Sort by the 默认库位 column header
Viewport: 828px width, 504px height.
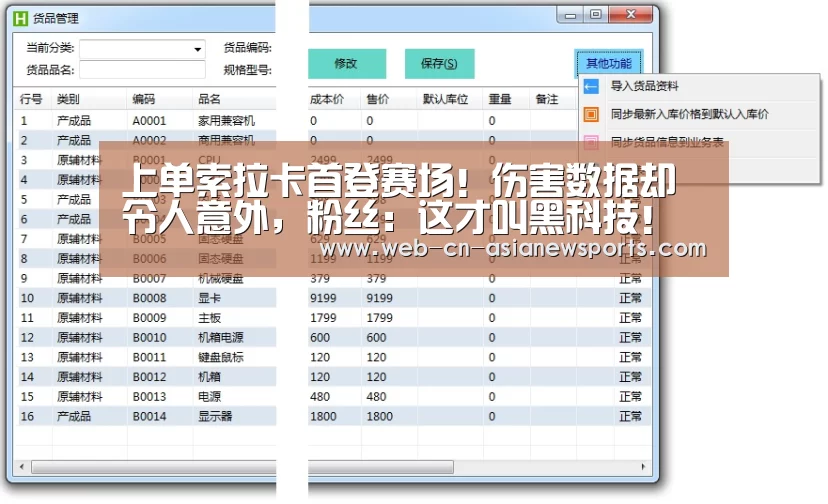click(x=445, y=99)
